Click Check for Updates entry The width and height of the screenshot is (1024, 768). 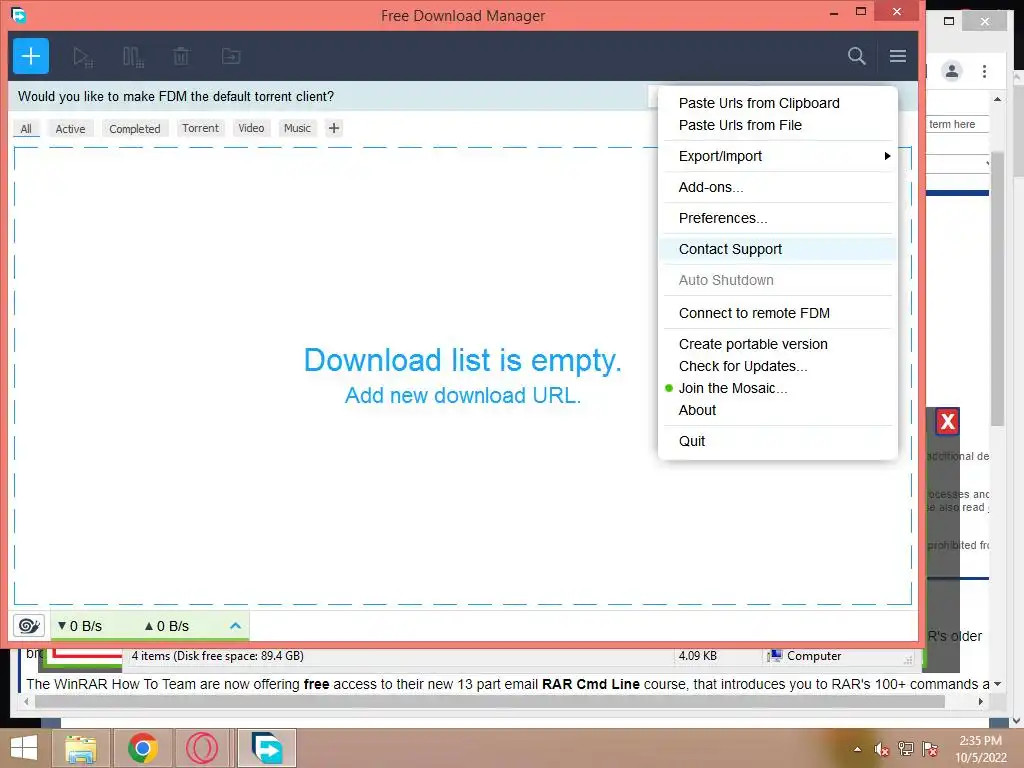tap(777, 366)
